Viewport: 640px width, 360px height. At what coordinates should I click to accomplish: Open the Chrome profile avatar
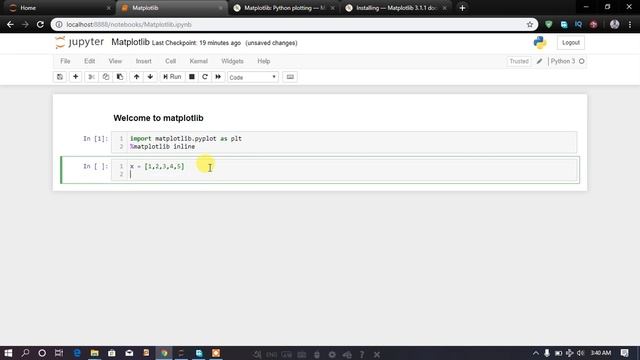pyautogui.click(x=614, y=24)
